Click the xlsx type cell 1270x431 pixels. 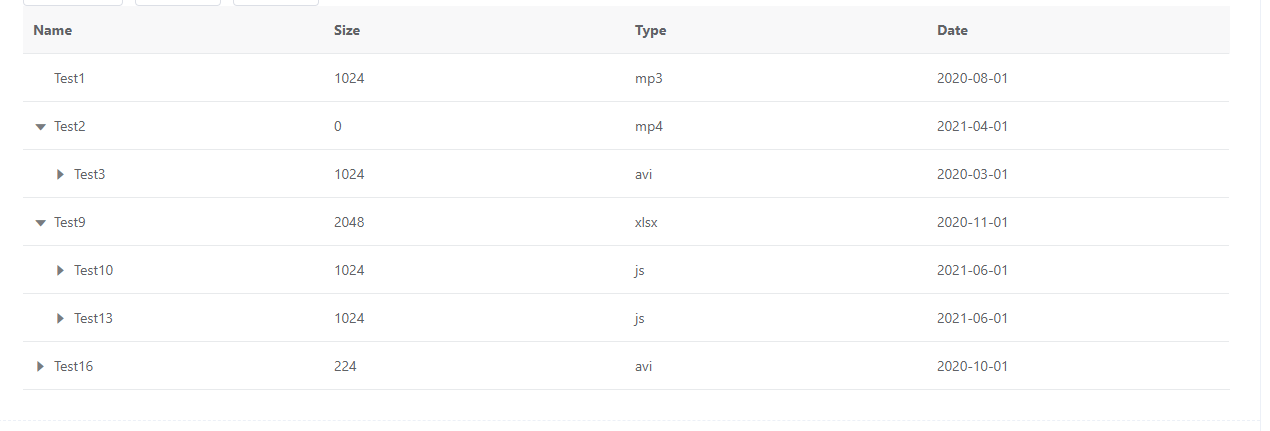[646, 222]
